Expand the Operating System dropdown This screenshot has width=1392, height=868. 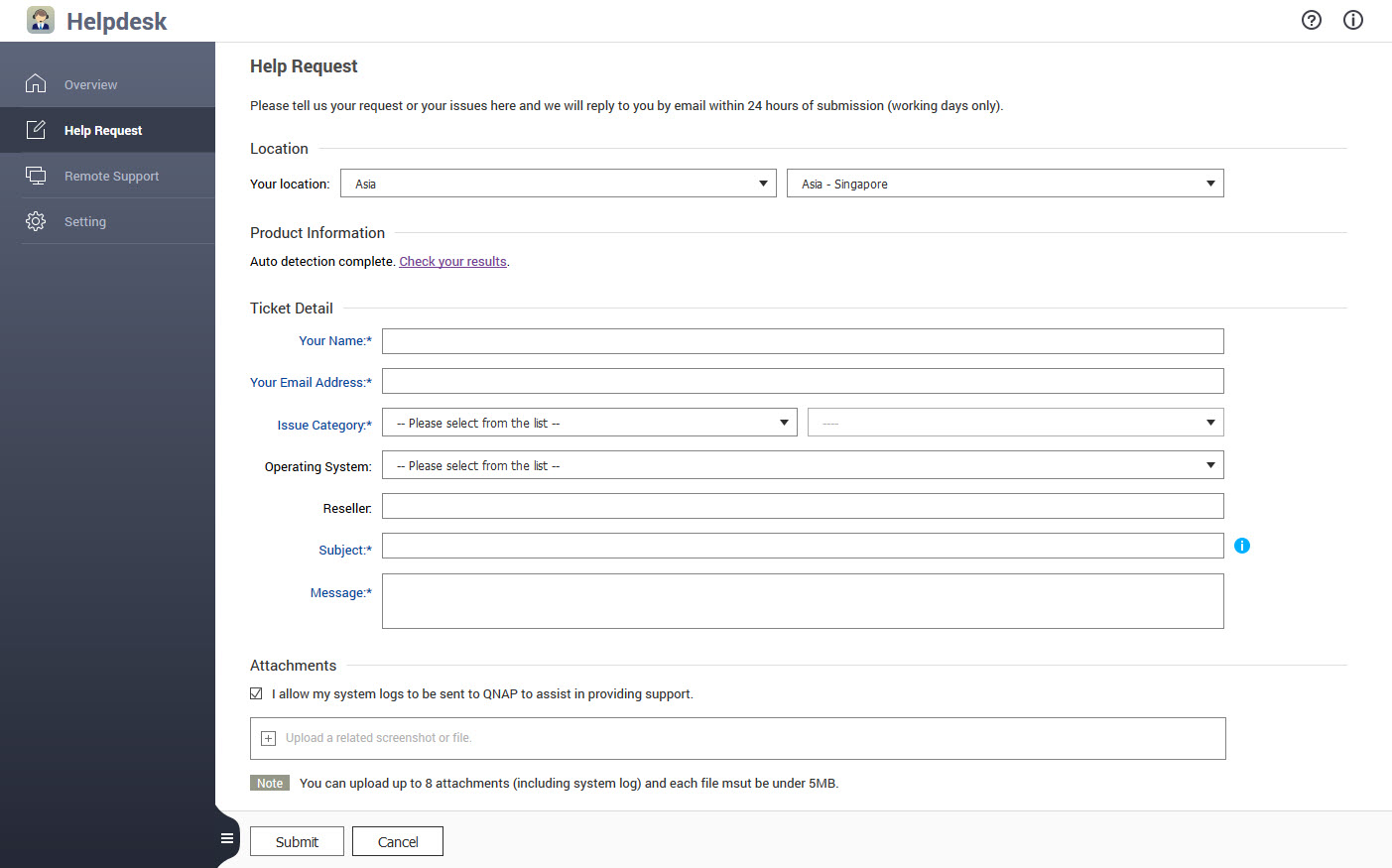(x=802, y=465)
